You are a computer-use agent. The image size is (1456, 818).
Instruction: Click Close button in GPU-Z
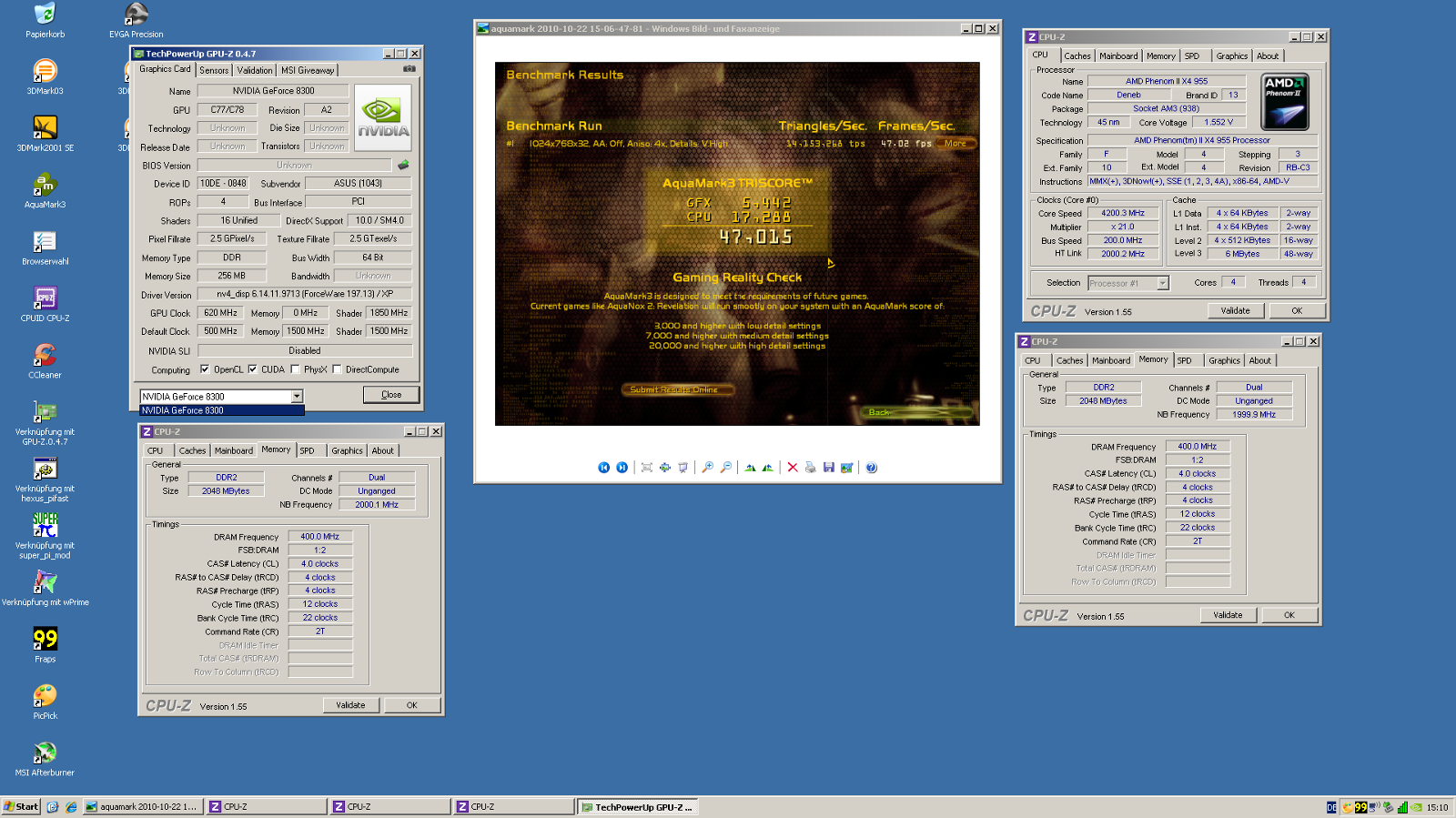coord(391,395)
